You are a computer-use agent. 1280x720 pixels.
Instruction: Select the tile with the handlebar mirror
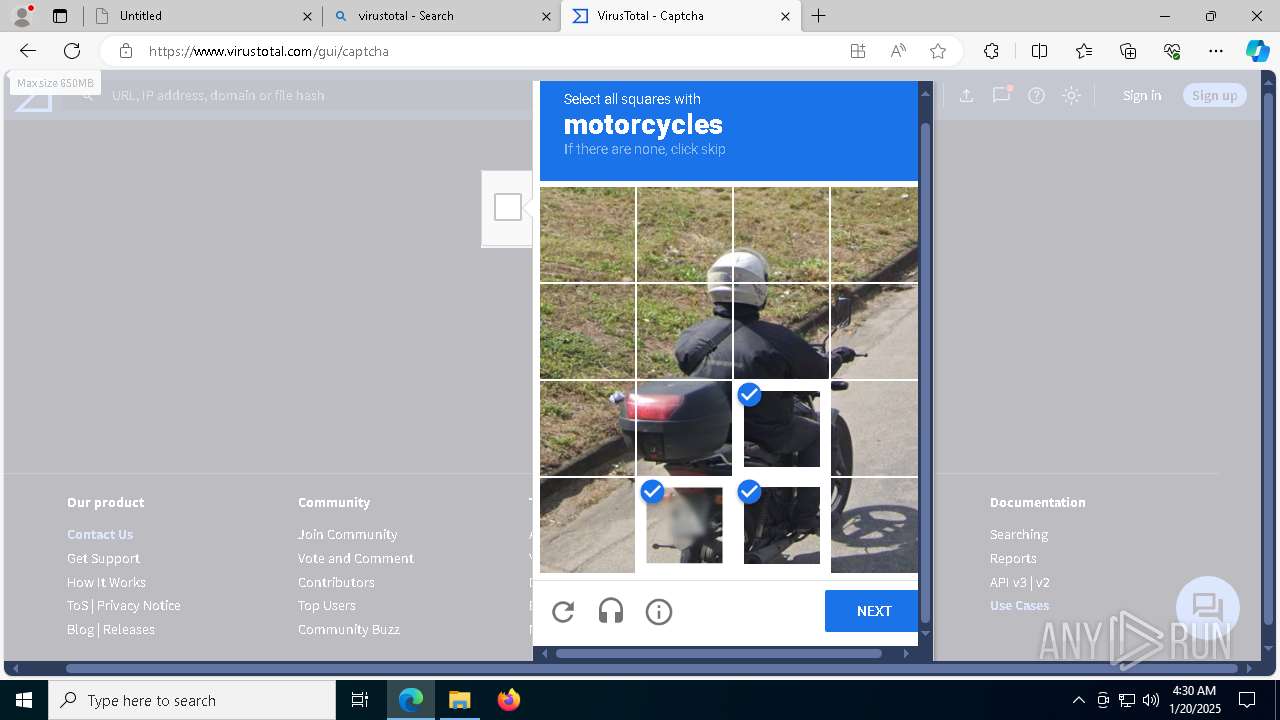(x=875, y=331)
